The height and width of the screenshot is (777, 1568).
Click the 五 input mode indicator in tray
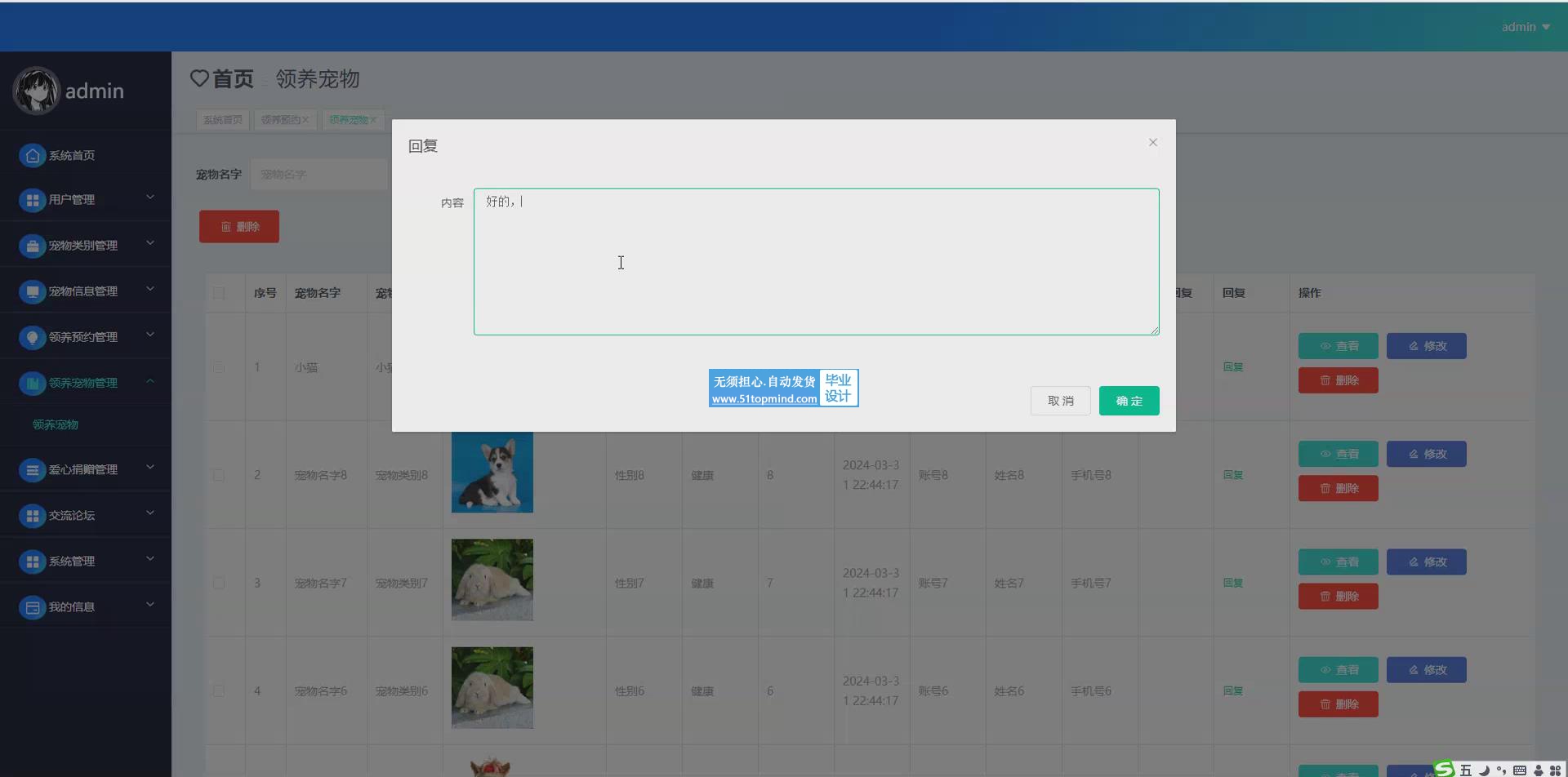(1466, 770)
